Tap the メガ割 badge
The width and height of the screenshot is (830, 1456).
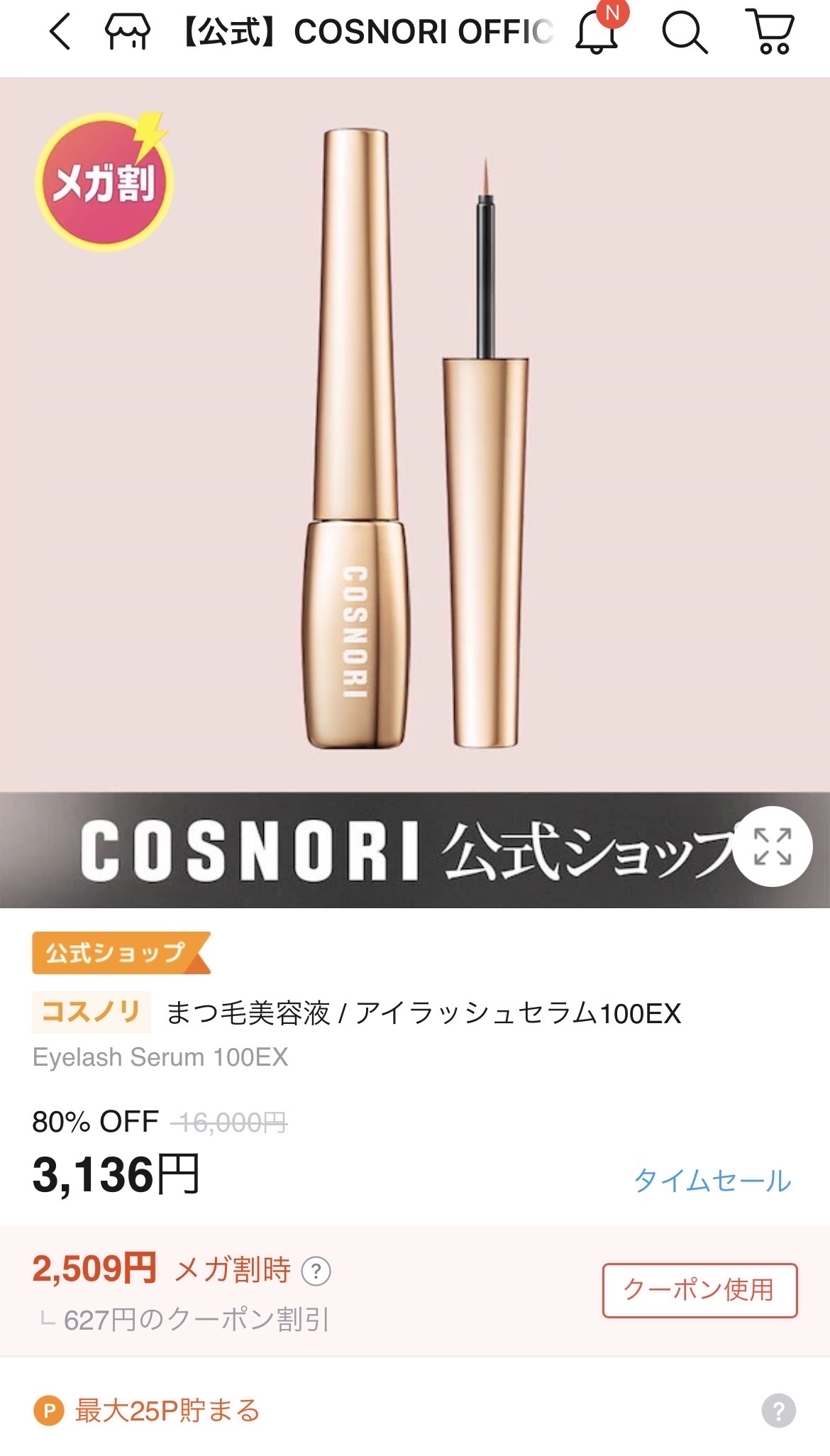[x=104, y=183]
